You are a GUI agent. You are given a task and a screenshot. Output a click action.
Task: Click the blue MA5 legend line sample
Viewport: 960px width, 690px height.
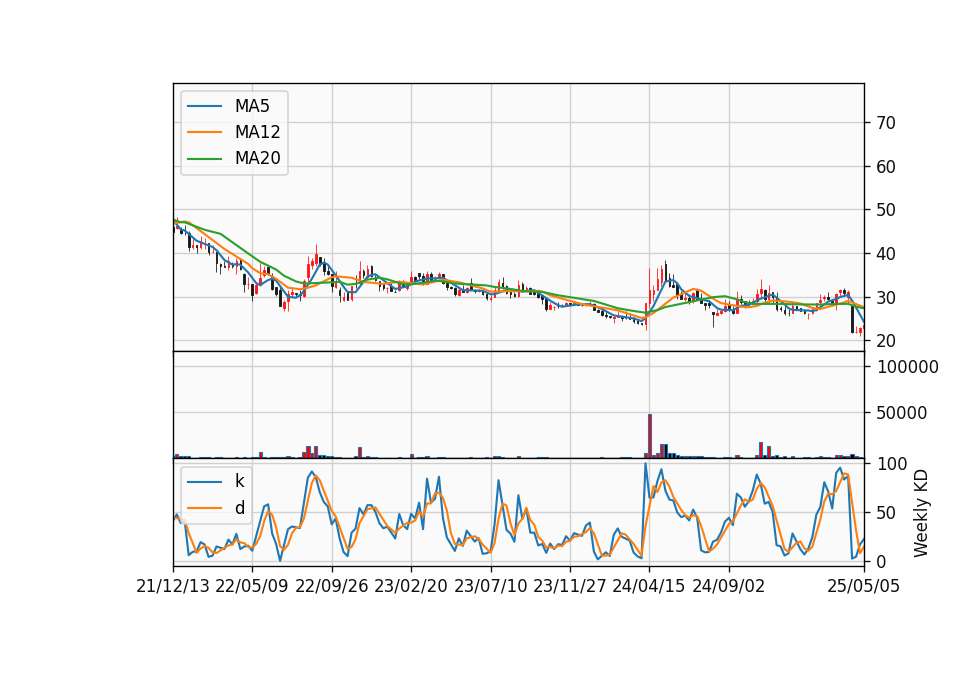pos(204,106)
